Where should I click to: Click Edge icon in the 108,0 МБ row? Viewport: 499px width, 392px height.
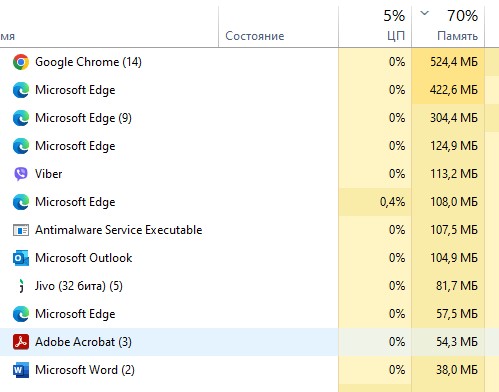tap(21, 202)
